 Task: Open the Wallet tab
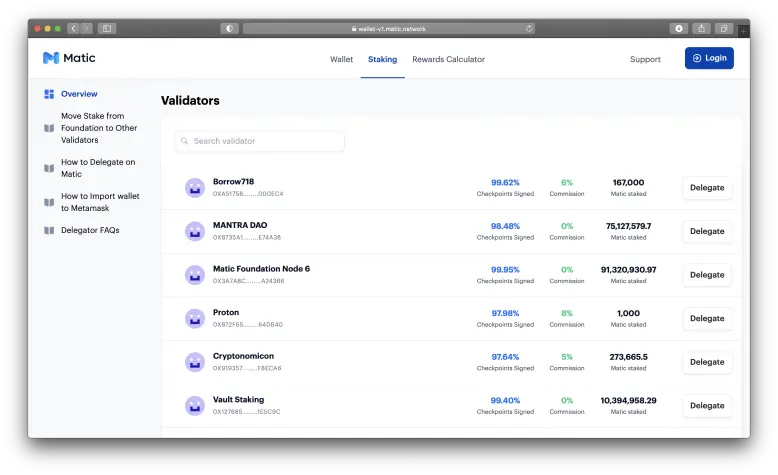click(x=341, y=59)
